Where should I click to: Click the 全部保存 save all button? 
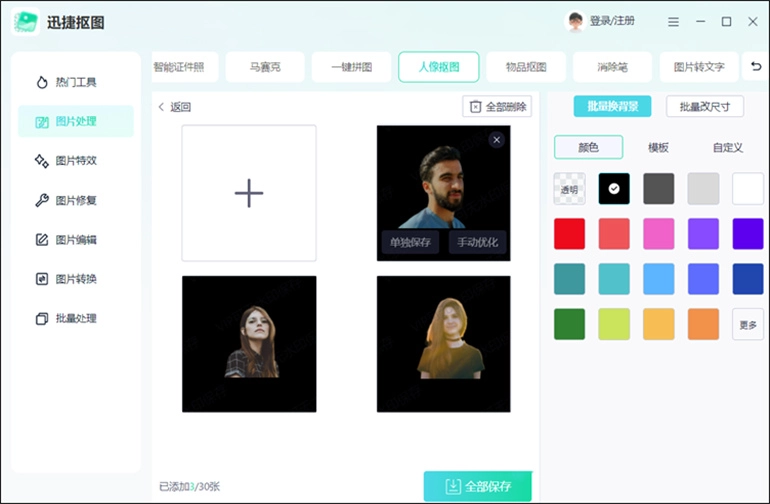pos(477,486)
